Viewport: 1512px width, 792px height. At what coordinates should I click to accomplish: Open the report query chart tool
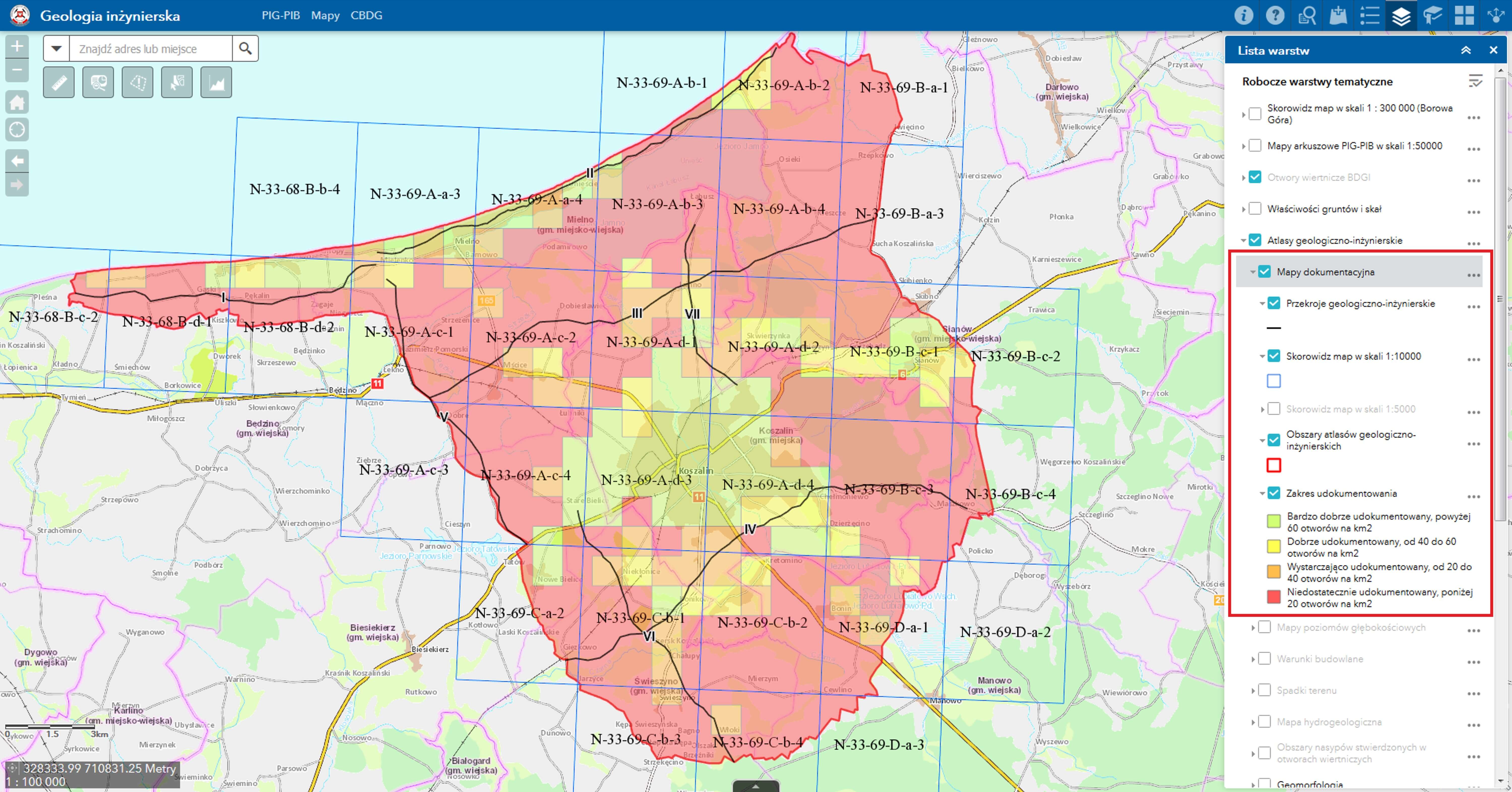[x=98, y=82]
